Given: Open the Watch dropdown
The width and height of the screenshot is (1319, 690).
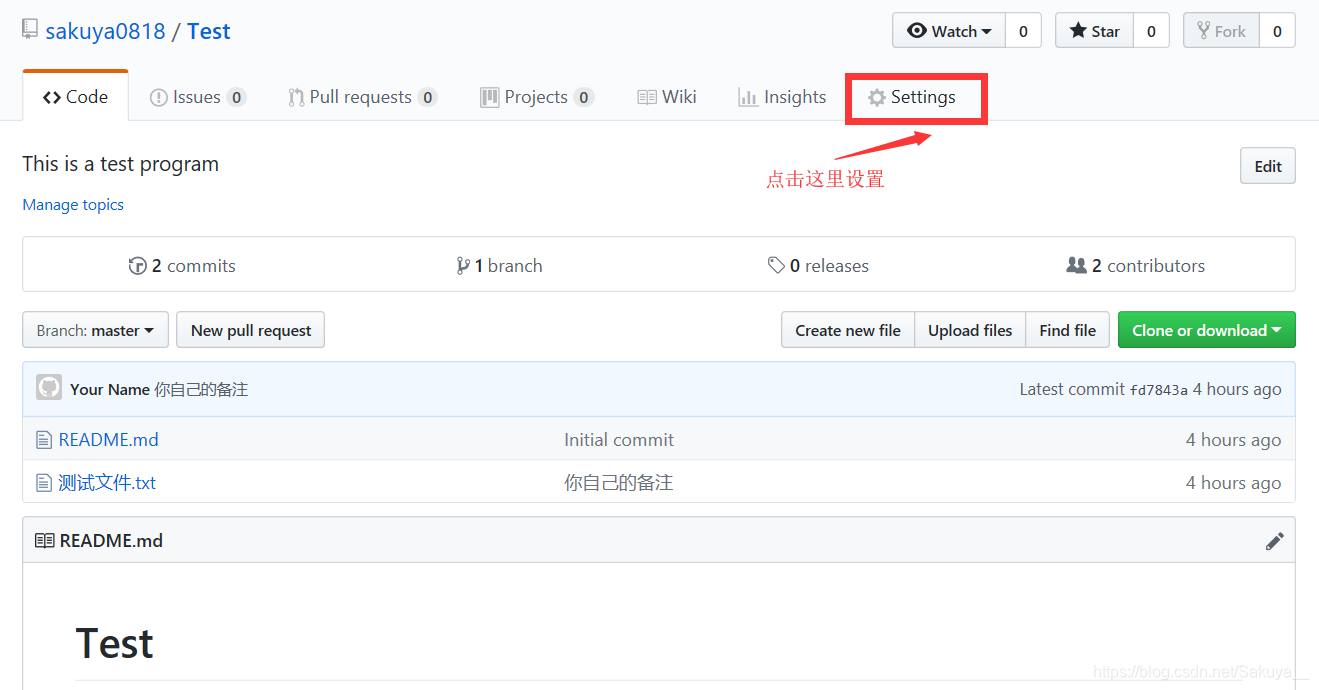Looking at the screenshot, I should click(x=949, y=31).
